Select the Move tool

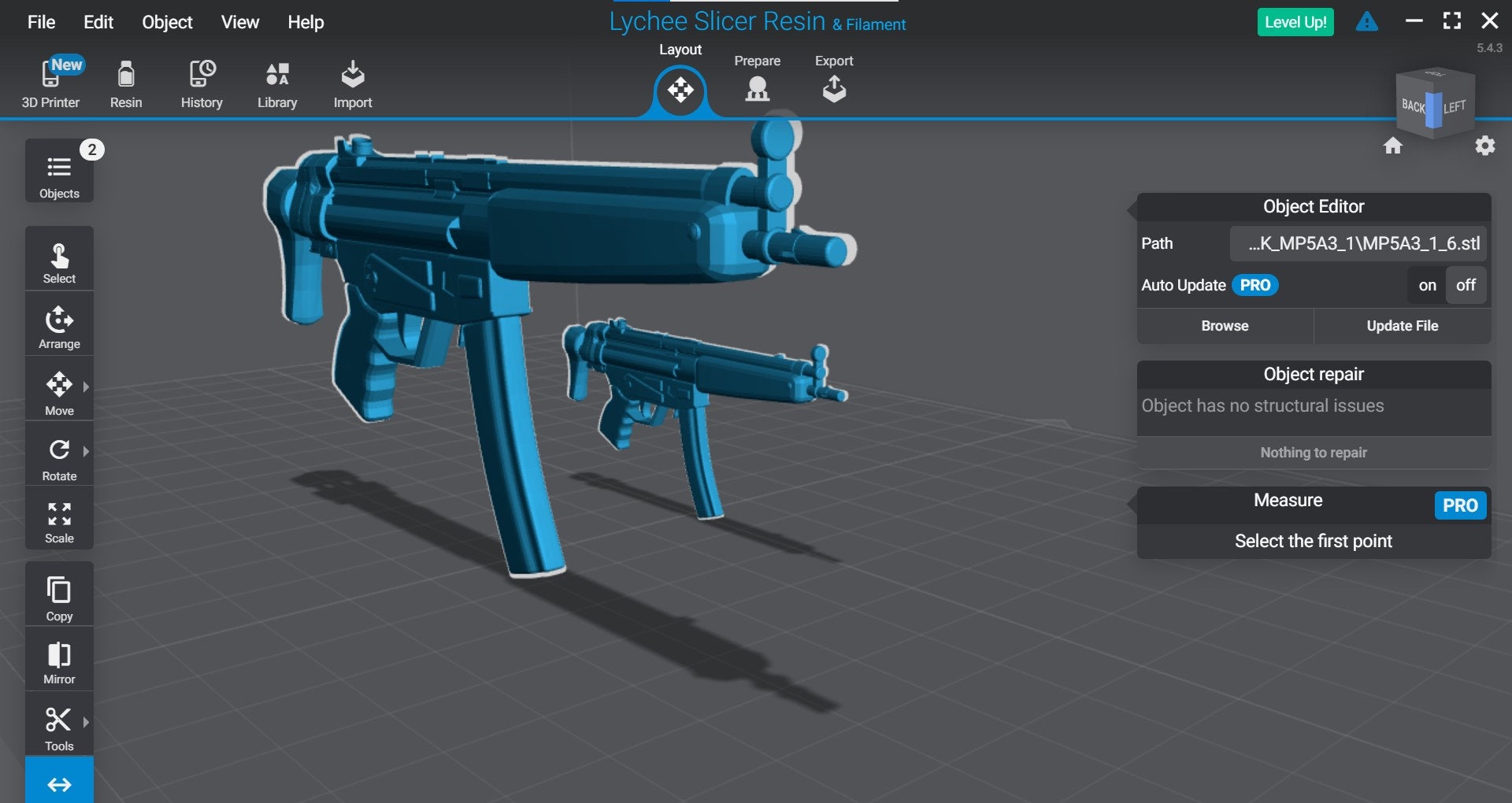coord(58,390)
